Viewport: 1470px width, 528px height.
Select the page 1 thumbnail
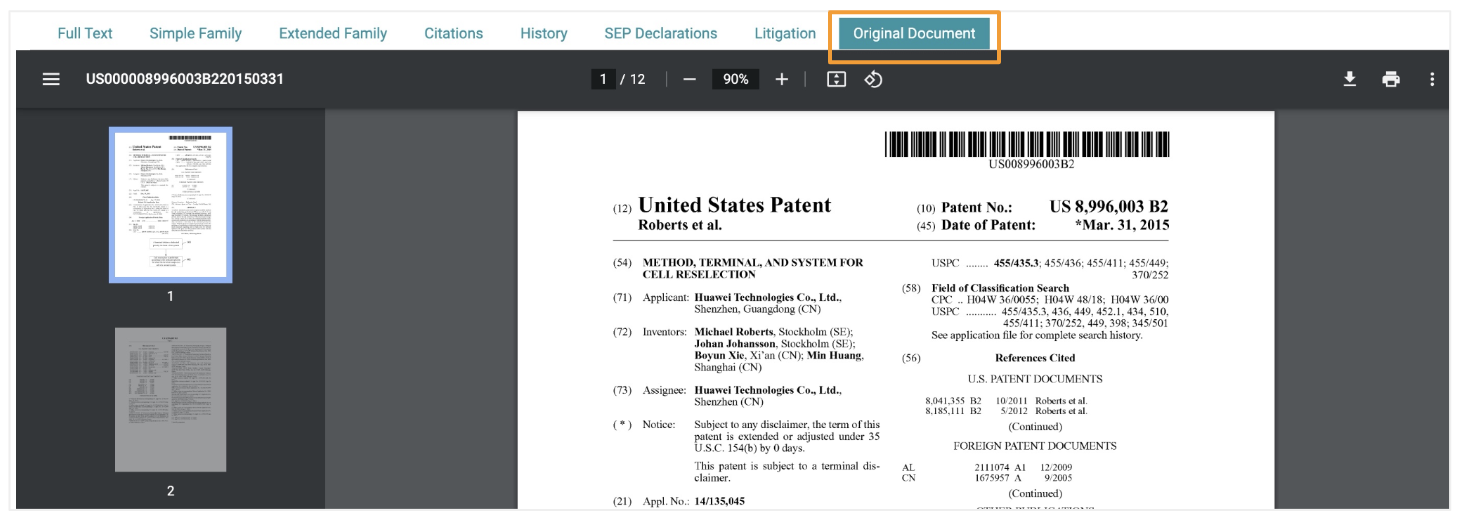[171, 205]
